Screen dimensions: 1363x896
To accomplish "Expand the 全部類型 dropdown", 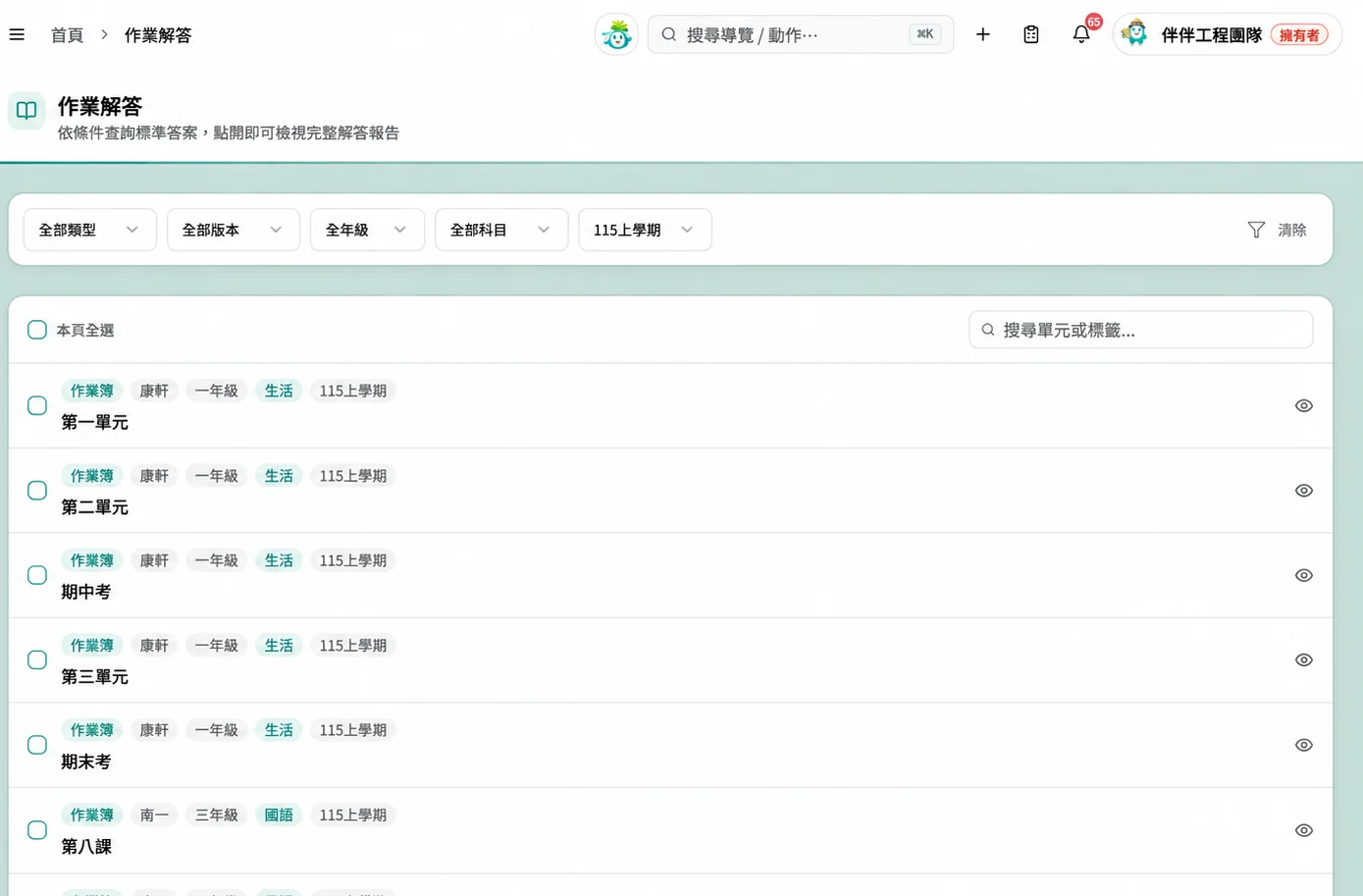I will pos(90,230).
